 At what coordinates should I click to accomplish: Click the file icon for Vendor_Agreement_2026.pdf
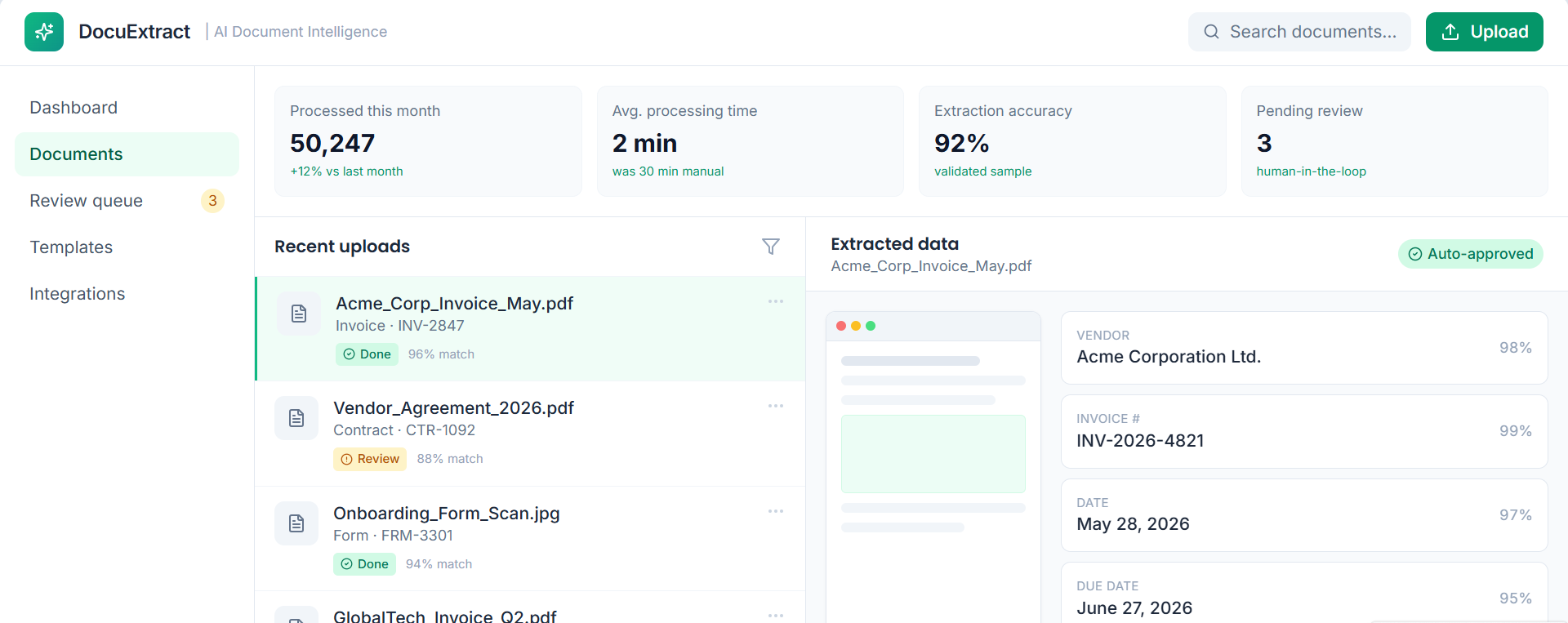click(296, 418)
